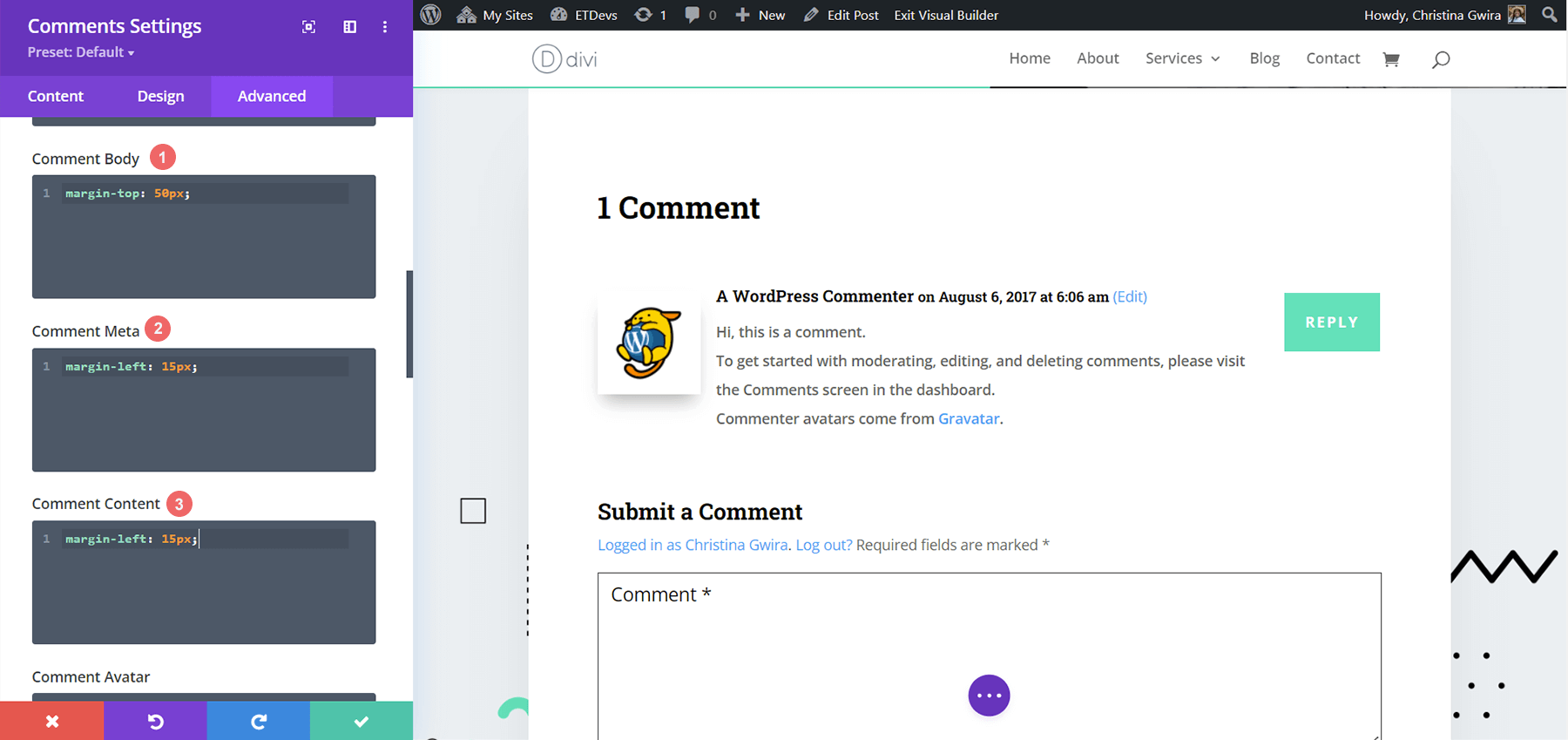
Task: Click the green REPLY button
Action: tap(1331, 322)
